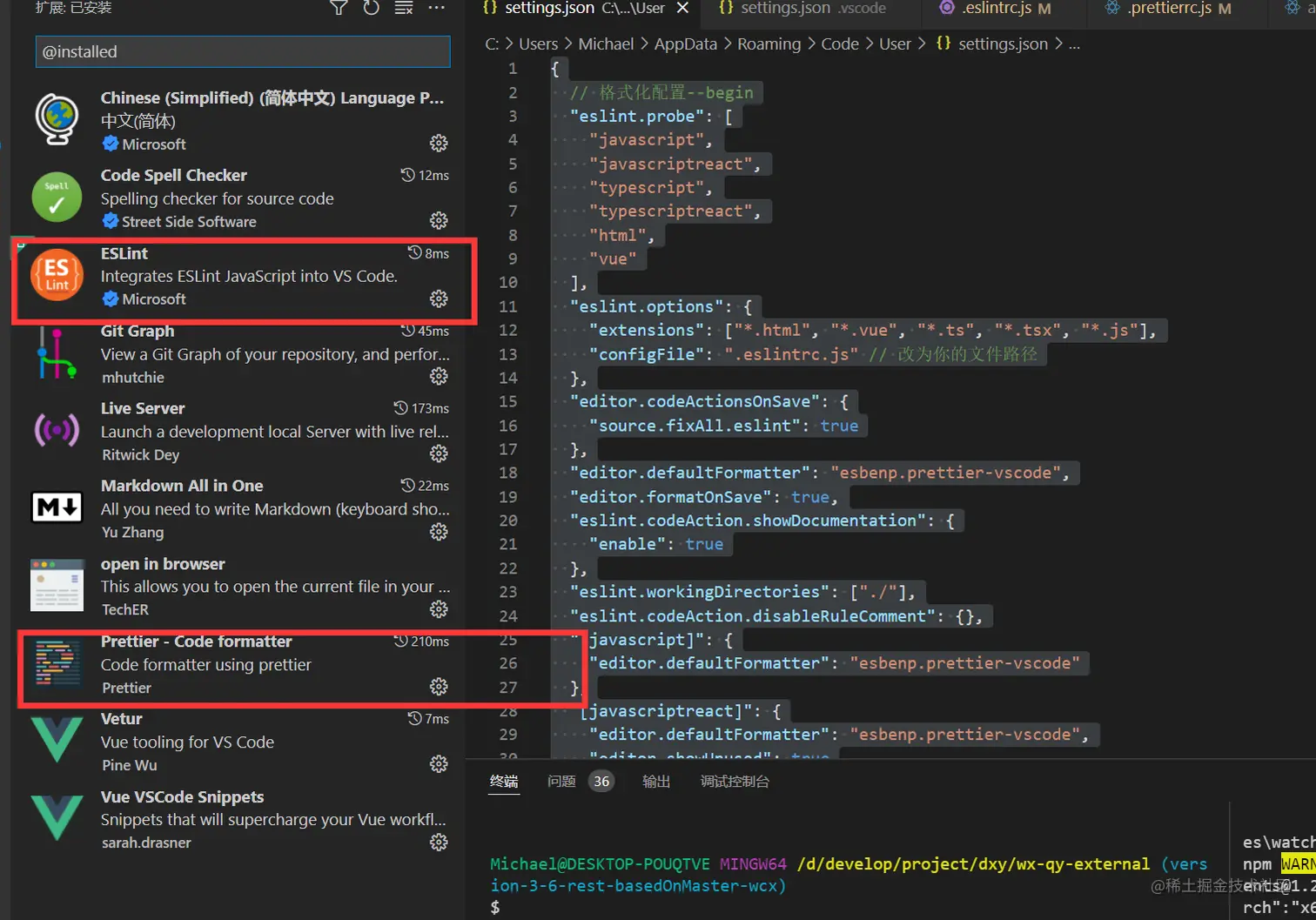This screenshot has height=920, width=1316.
Task: Select the ESLint orange logo icon
Action: (x=57, y=274)
